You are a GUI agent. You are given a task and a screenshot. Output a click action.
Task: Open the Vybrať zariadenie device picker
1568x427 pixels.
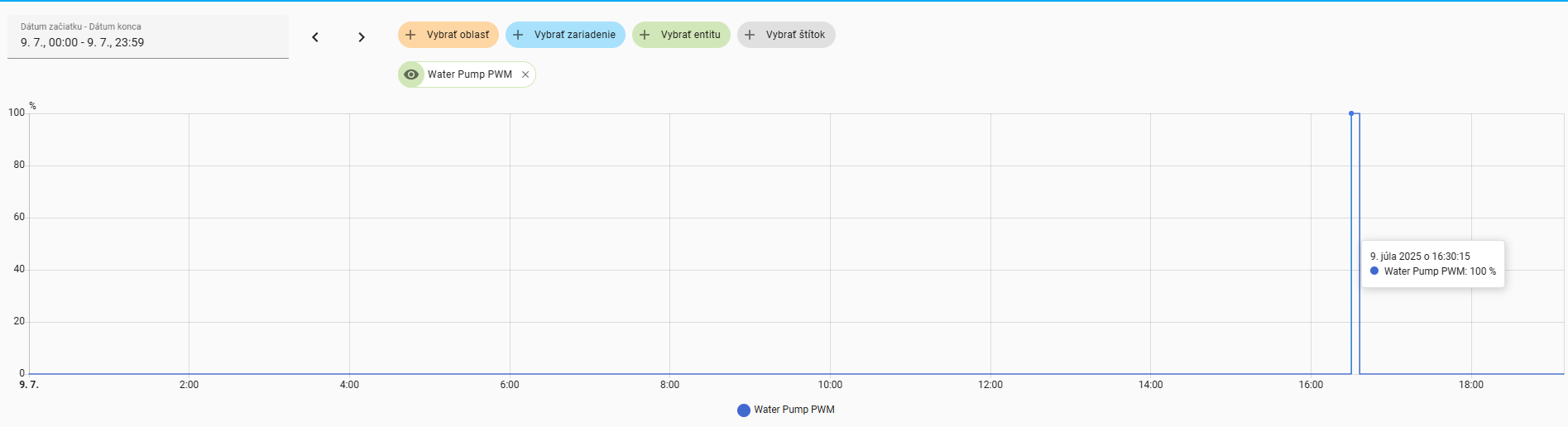tap(565, 35)
